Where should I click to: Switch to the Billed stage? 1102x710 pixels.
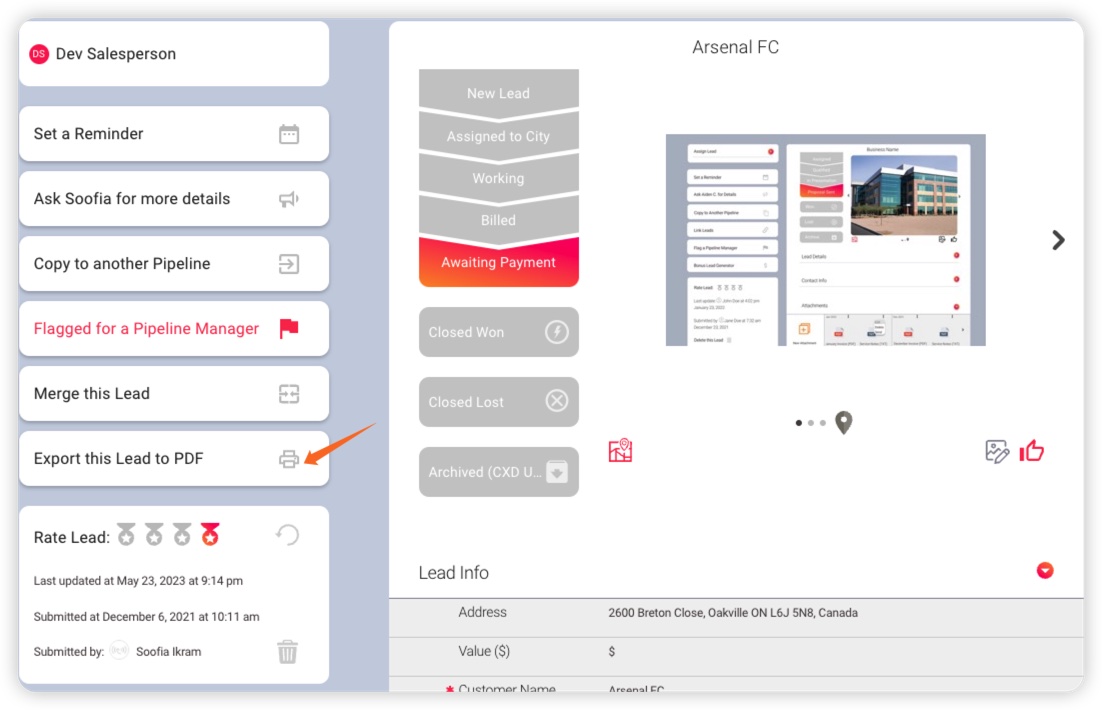[498, 220]
